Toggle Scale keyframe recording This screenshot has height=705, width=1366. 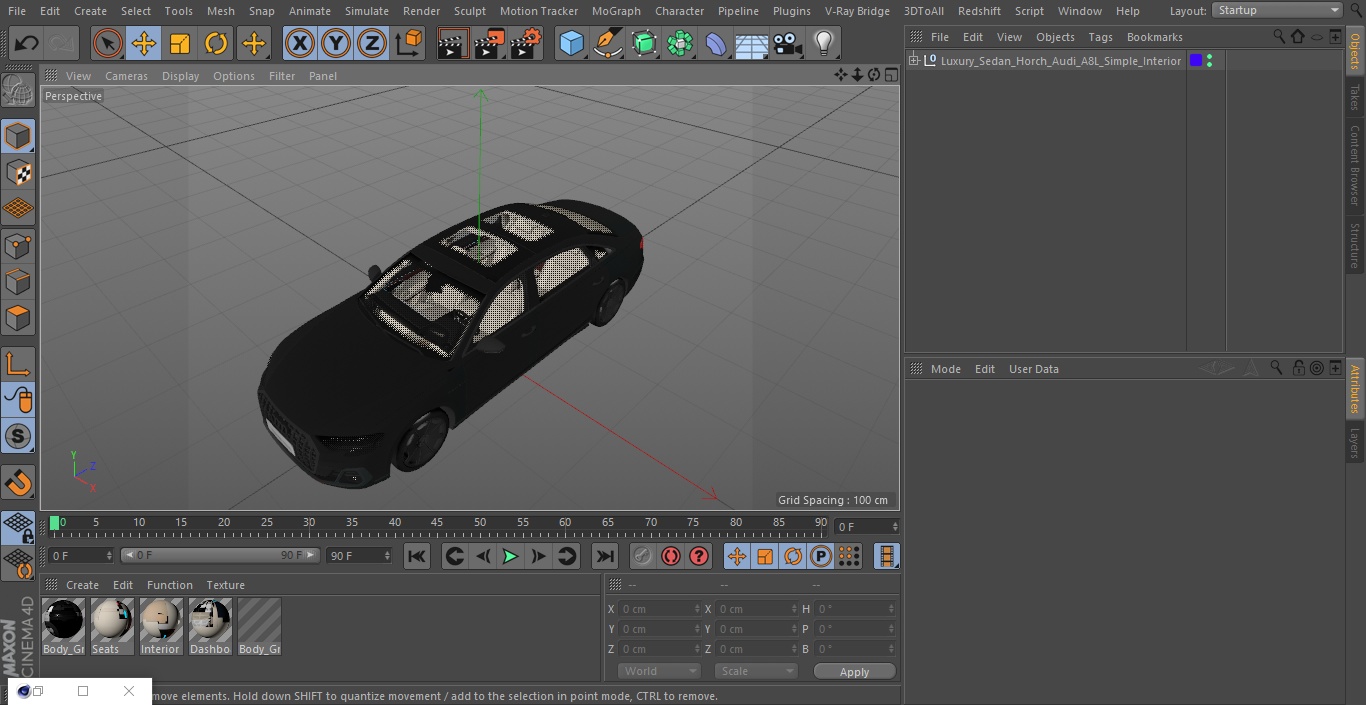coord(765,556)
